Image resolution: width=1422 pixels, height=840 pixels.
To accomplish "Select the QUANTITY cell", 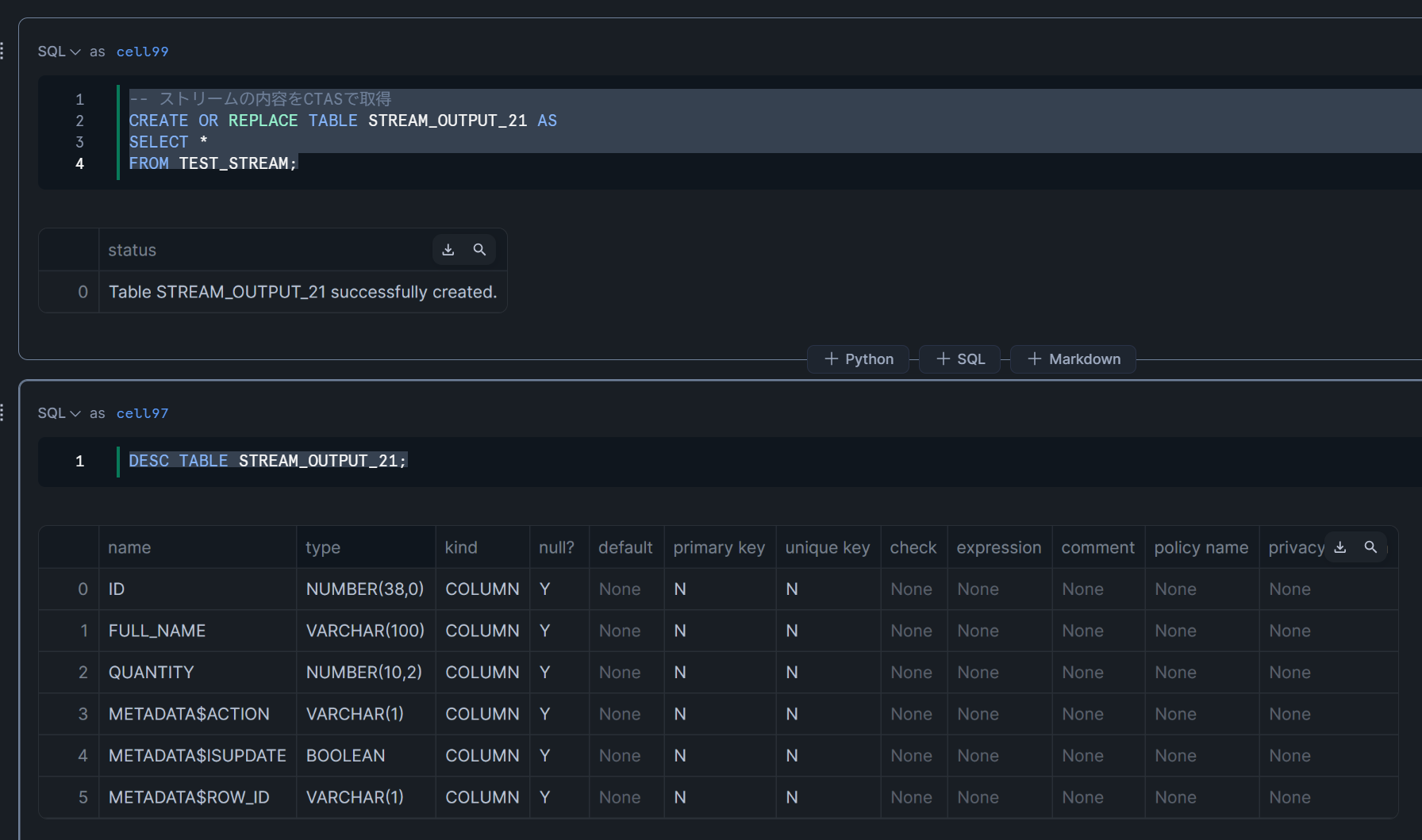I will (x=198, y=673).
